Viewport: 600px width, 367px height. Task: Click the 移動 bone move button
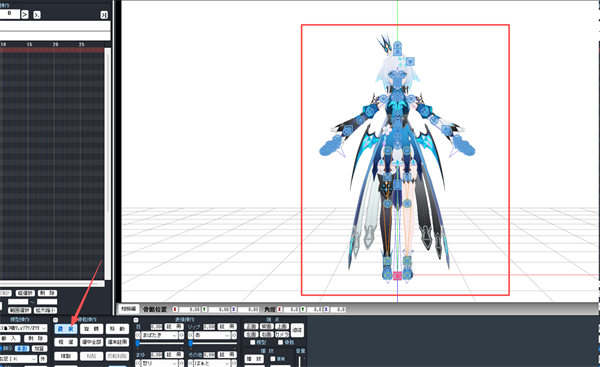[x=117, y=329]
